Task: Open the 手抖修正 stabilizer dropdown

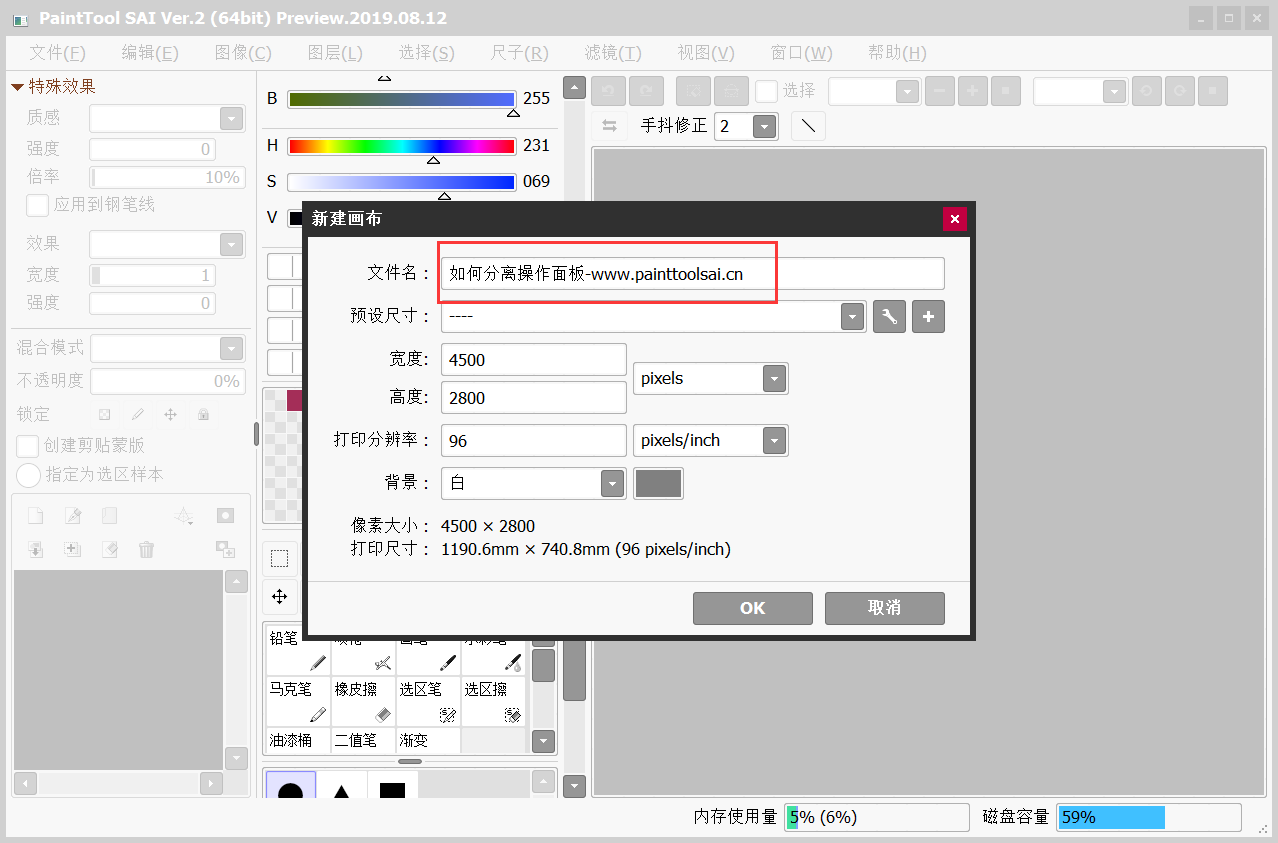Action: [x=764, y=126]
